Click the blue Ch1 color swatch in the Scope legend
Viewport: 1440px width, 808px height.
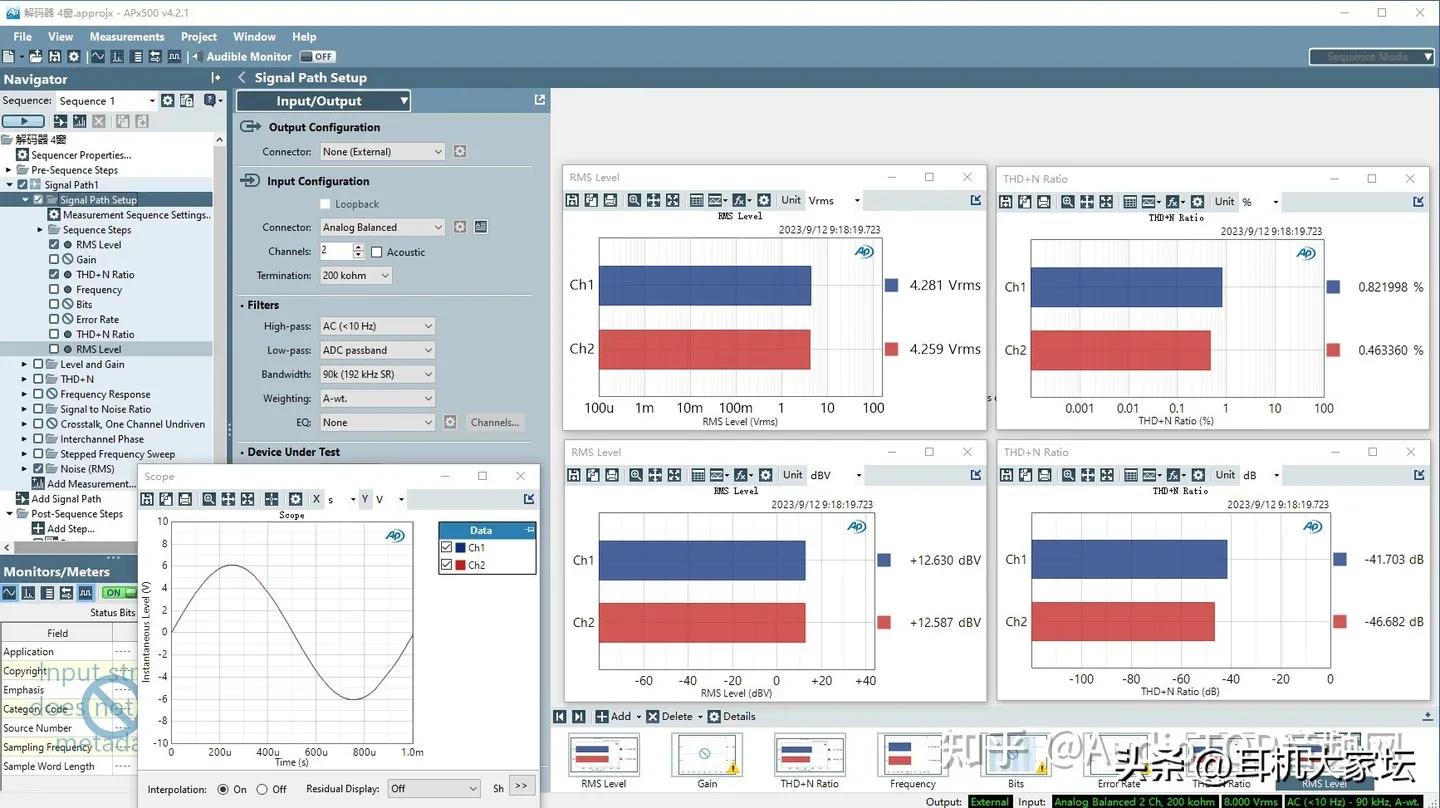(x=460, y=548)
